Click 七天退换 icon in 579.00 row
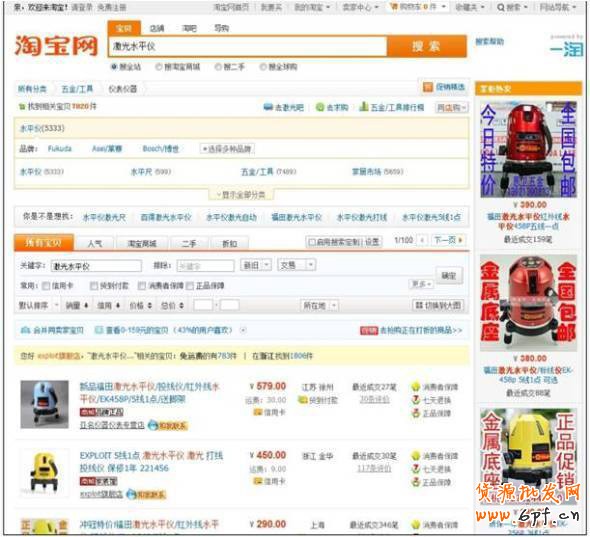The image size is (590, 537). coord(415,400)
